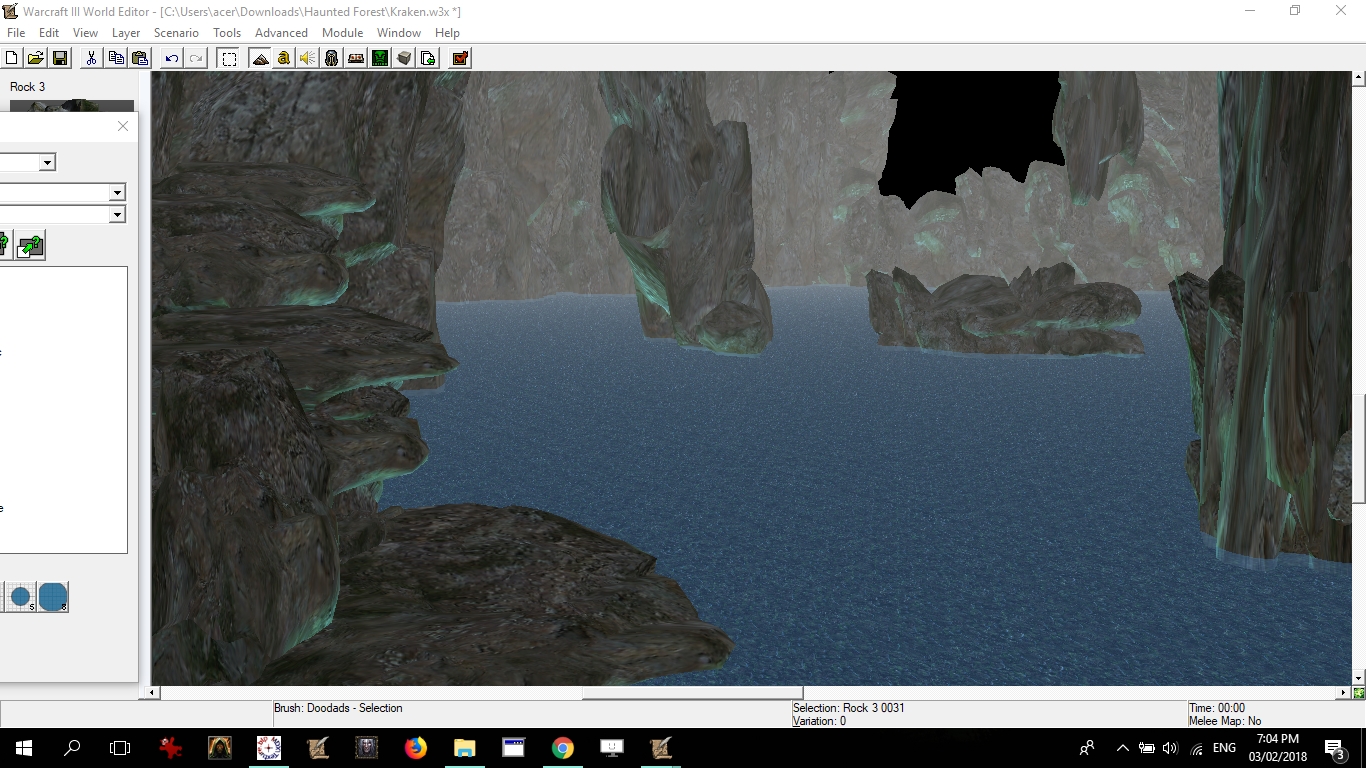The height and width of the screenshot is (768, 1366).
Task: Open the Windows Start menu
Action: (x=24, y=748)
